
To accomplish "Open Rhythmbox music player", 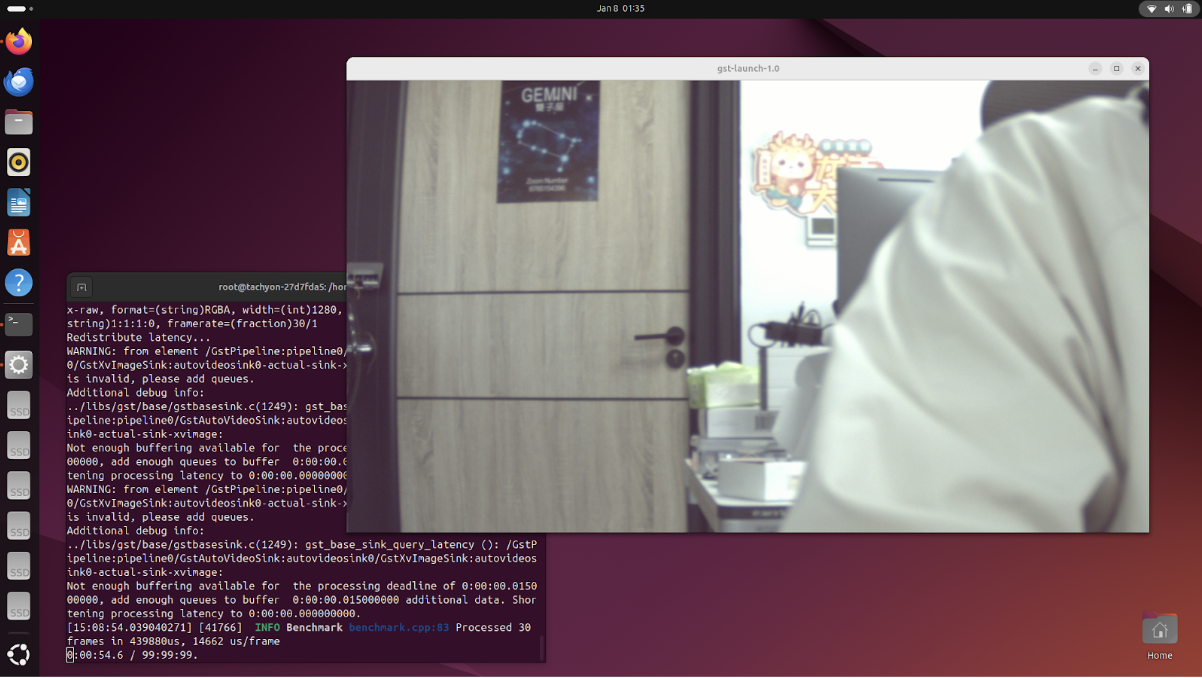I will click(19, 162).
